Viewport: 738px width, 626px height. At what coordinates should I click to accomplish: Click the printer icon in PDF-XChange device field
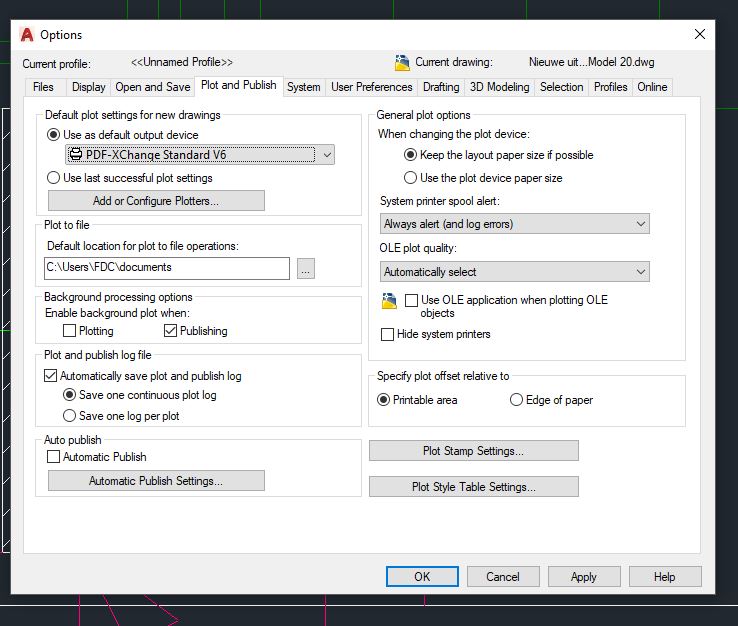coord(75,154)
